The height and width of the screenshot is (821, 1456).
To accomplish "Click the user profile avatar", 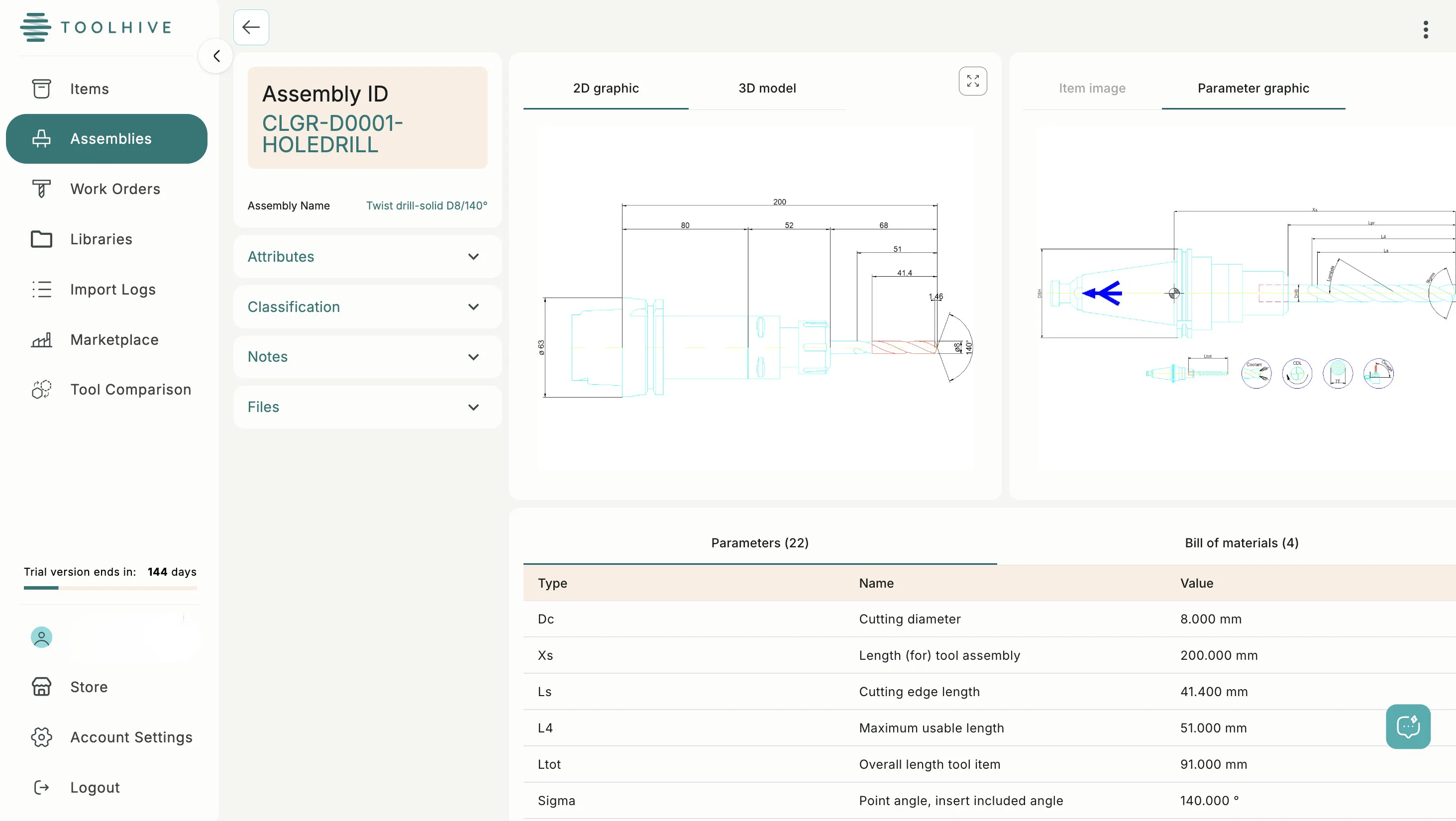I will (41, 637).
